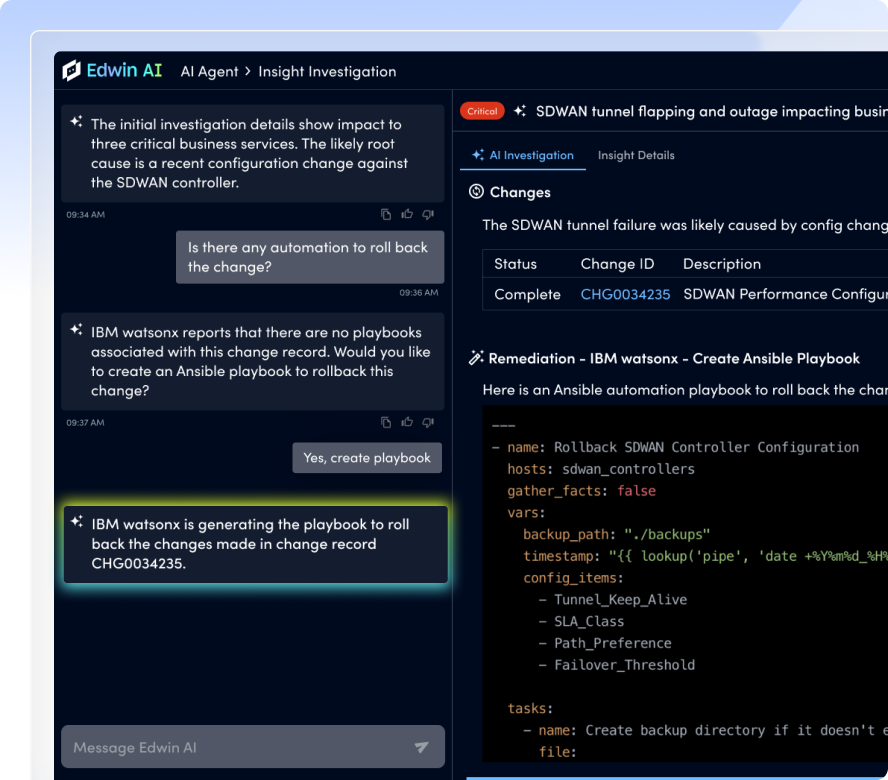Click the Remediation magic wand icon
The width and height of the screenshot is (888, 780).
(x=476, y=358)
